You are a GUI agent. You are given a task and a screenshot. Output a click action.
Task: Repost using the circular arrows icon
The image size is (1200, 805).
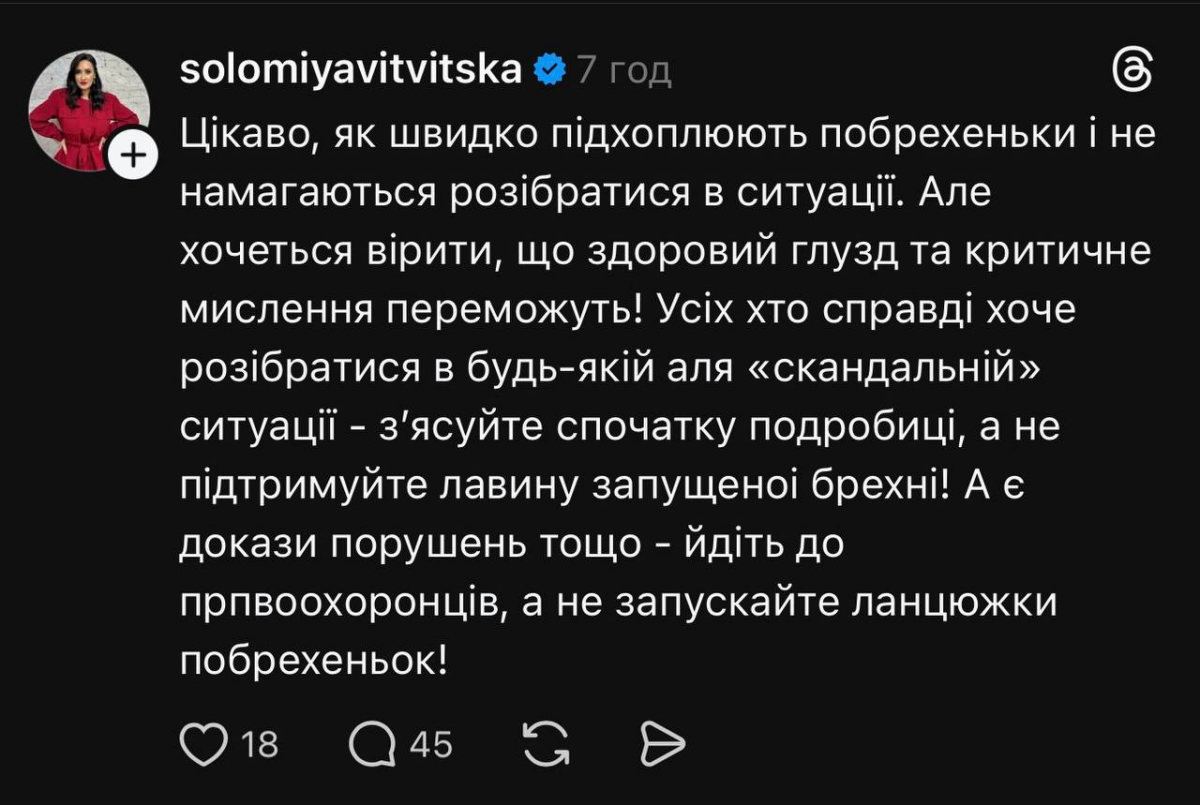coord(546,744)
